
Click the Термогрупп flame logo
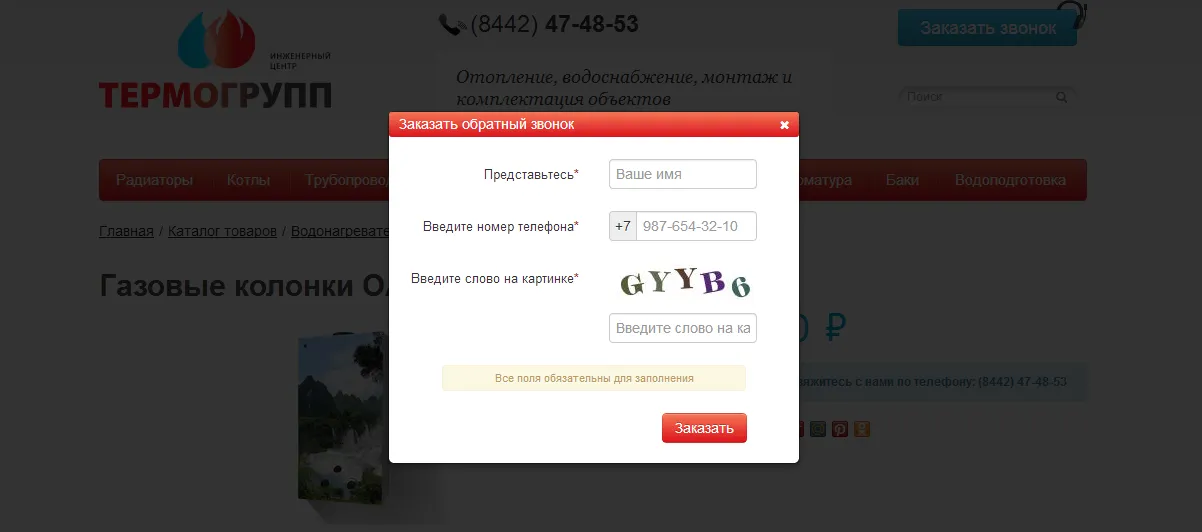click(215, 60)
